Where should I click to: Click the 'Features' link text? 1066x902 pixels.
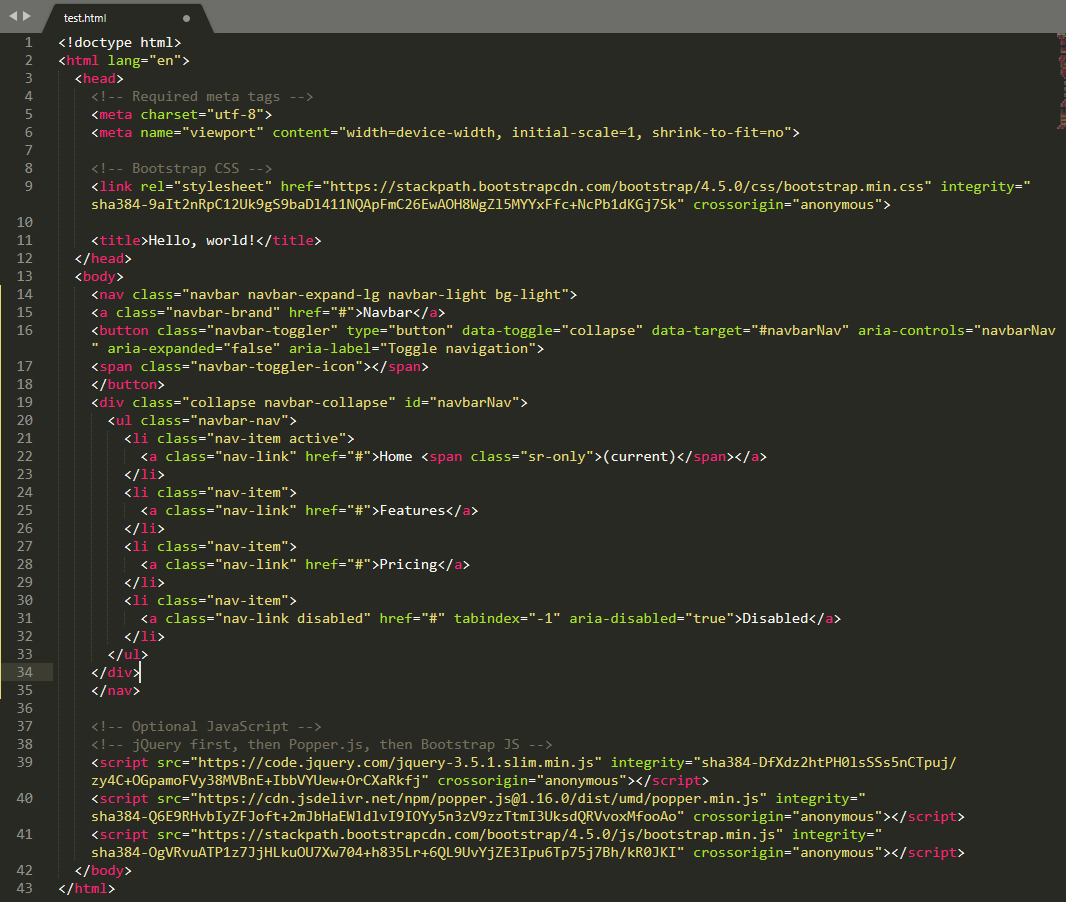tap(412, 510)
